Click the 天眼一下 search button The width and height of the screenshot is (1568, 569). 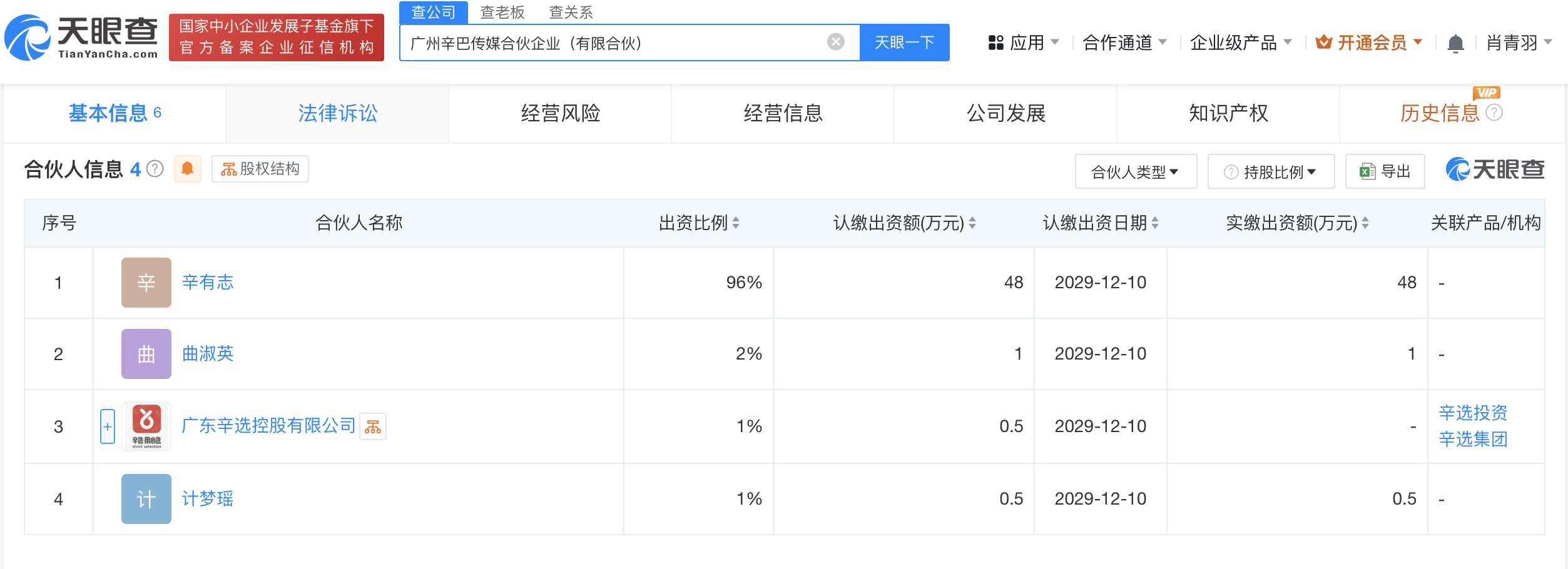click(x=904, y=43)
